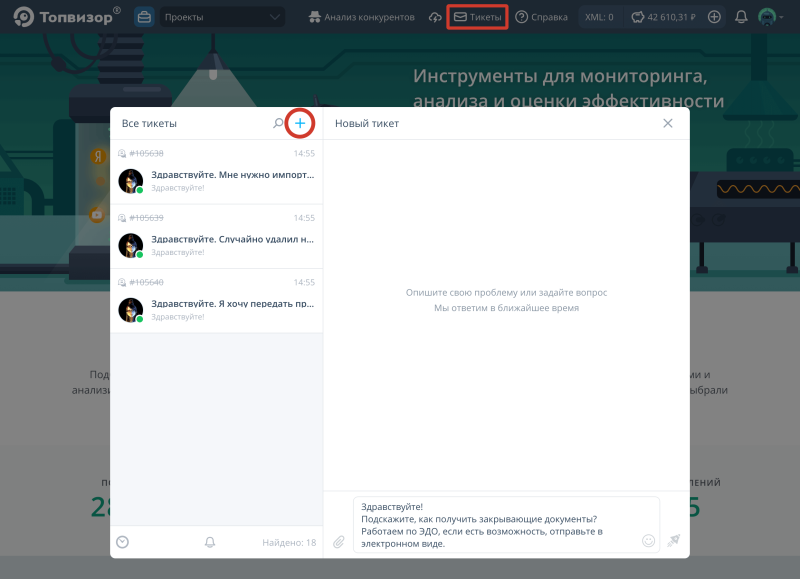Create a new ticket with plus icon
Screen dimensions: 800x579
300,123
